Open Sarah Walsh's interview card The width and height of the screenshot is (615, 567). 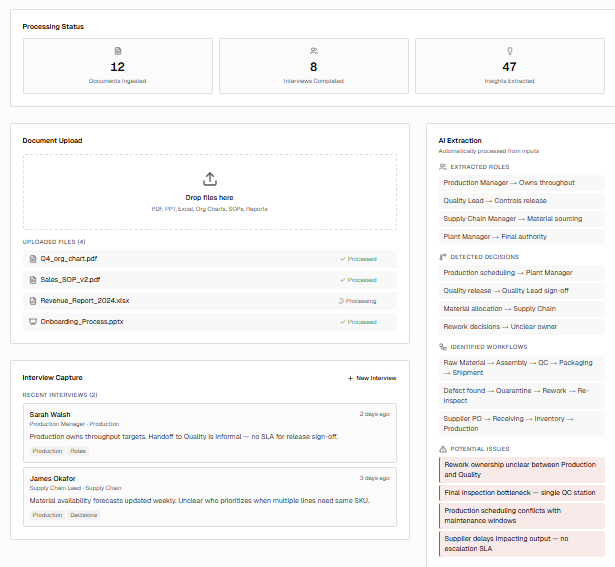210,433
